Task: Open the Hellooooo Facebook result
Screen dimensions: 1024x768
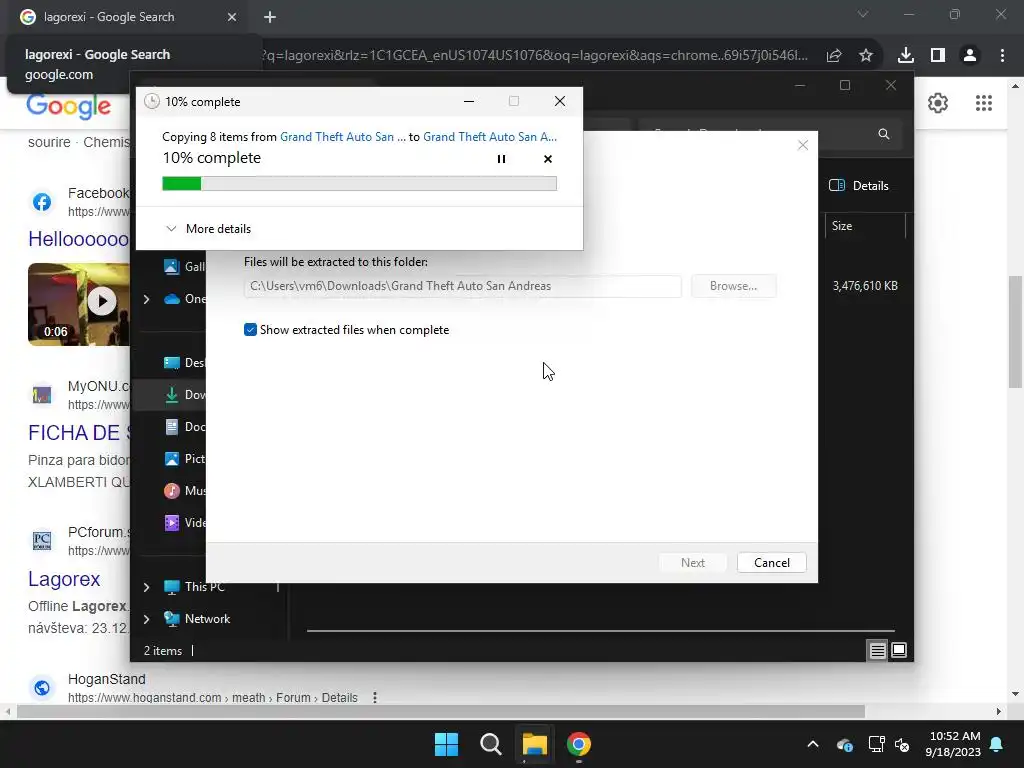Action: click(78, 239)
